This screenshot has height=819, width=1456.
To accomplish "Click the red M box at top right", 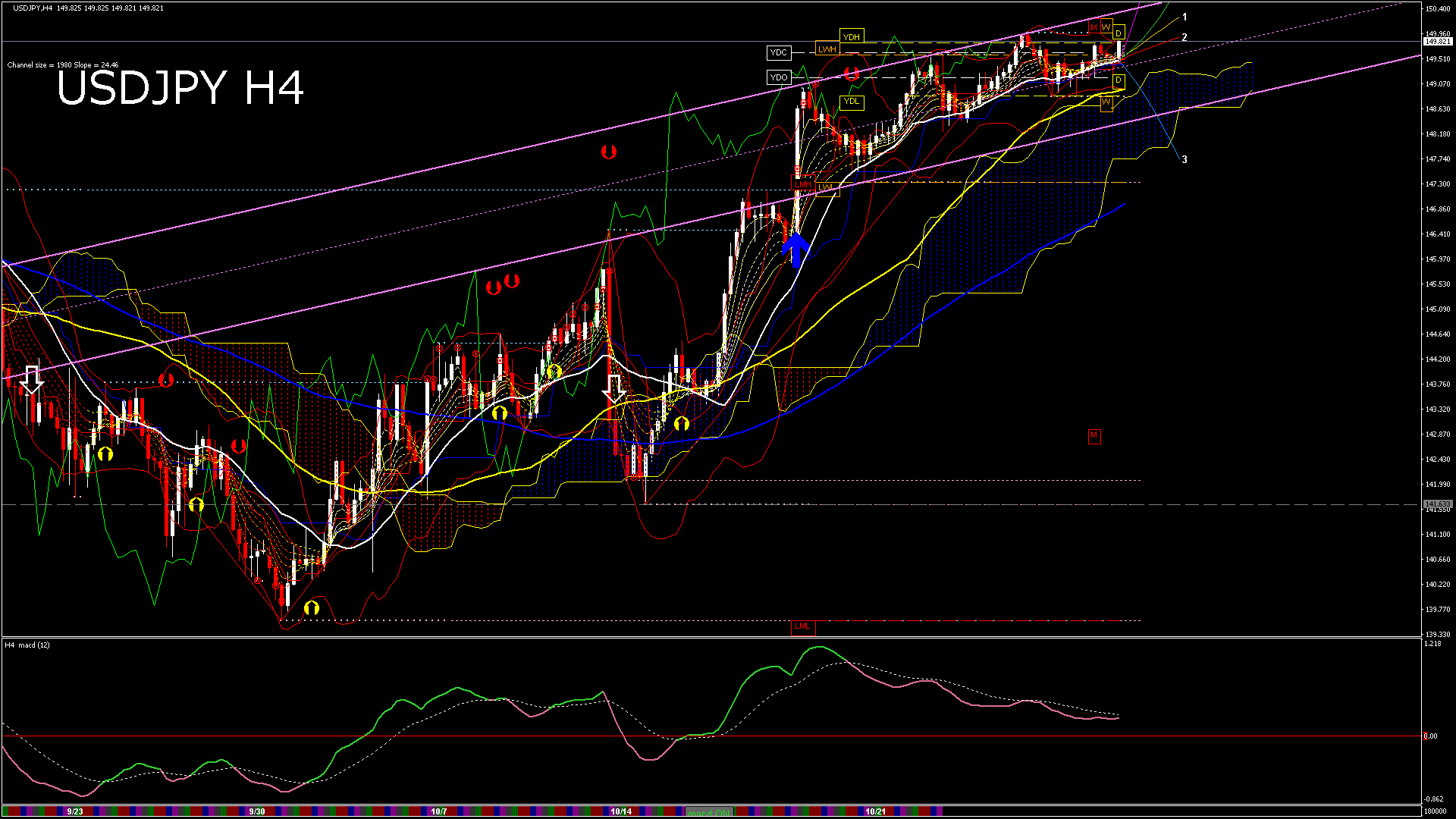I will point(1094,27).
